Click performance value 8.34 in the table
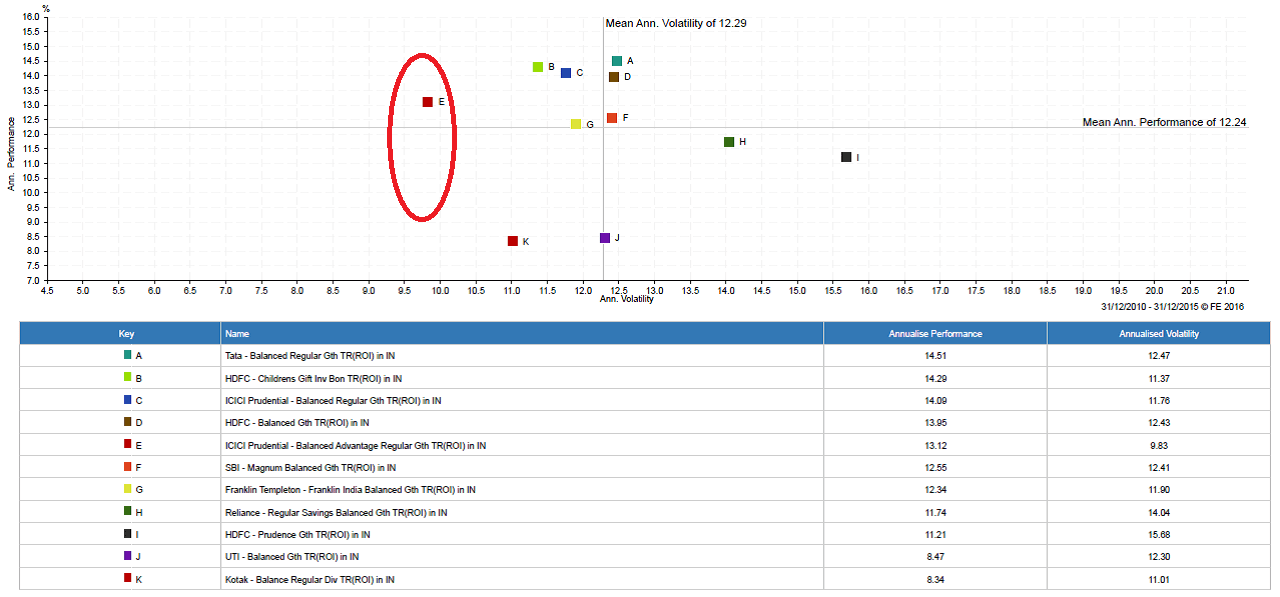The width and height of the screenshot is (1280, 597). pos(936,580)
